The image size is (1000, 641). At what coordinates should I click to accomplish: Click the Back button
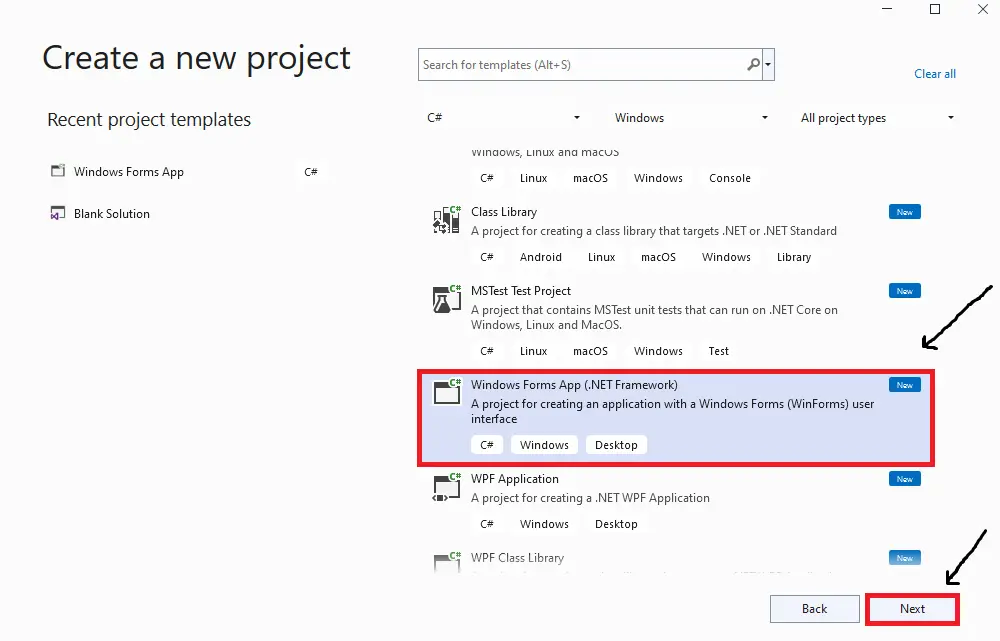[814, 609]
